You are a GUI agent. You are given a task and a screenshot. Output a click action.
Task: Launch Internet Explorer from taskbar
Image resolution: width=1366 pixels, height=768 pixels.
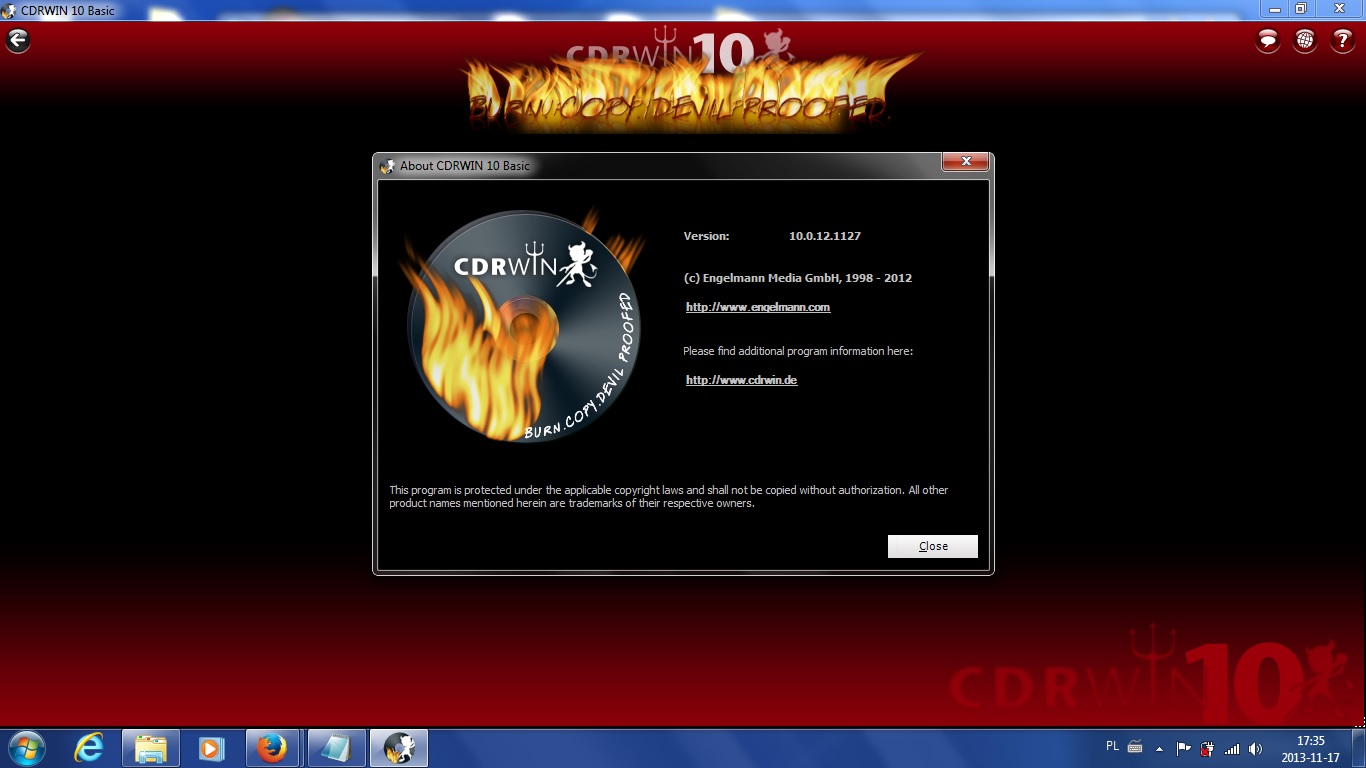tap(89, 748)
